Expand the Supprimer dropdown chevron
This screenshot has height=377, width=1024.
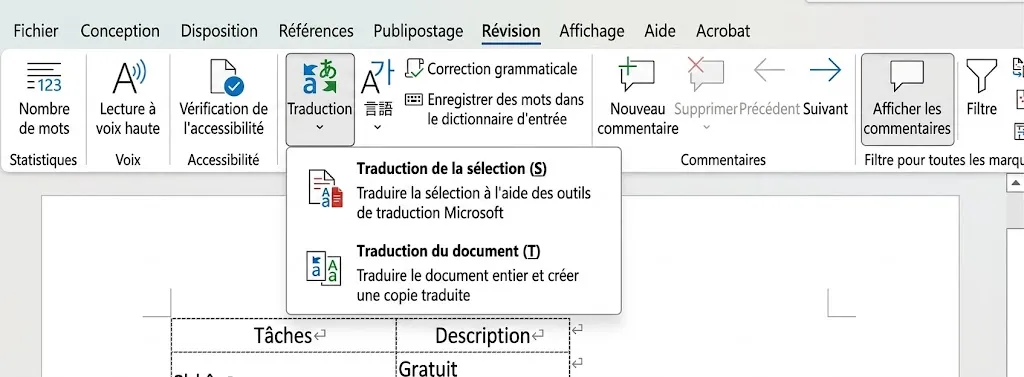706,127
